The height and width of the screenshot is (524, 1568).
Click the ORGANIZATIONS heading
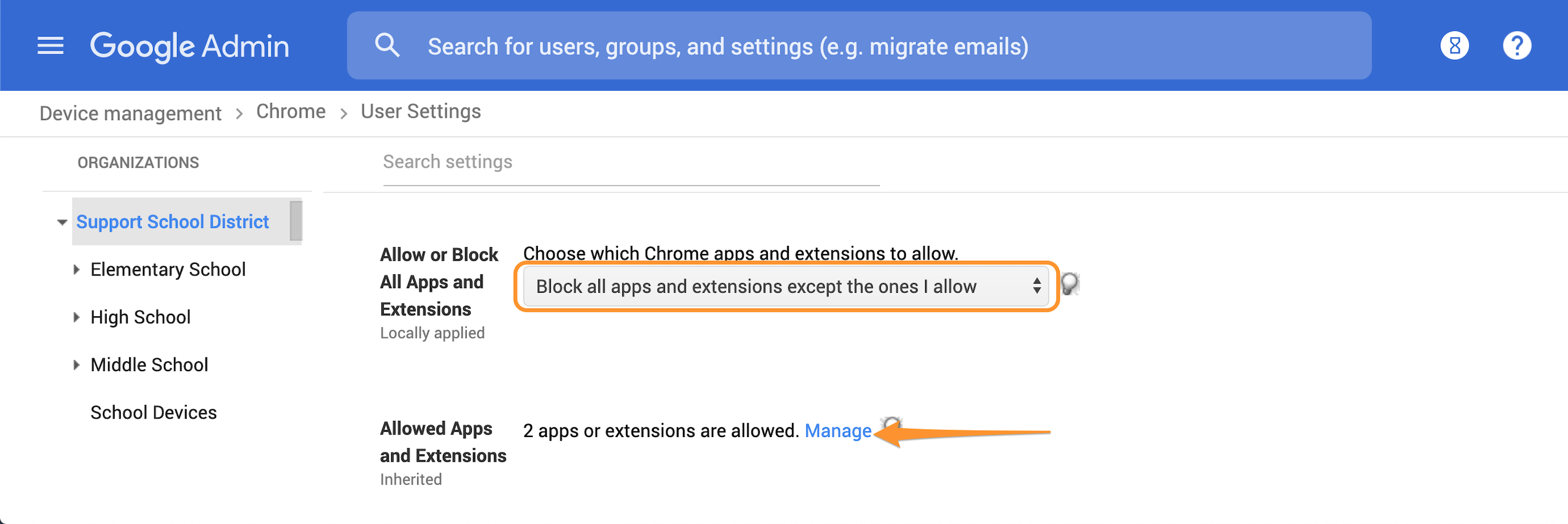click(138, 163)
